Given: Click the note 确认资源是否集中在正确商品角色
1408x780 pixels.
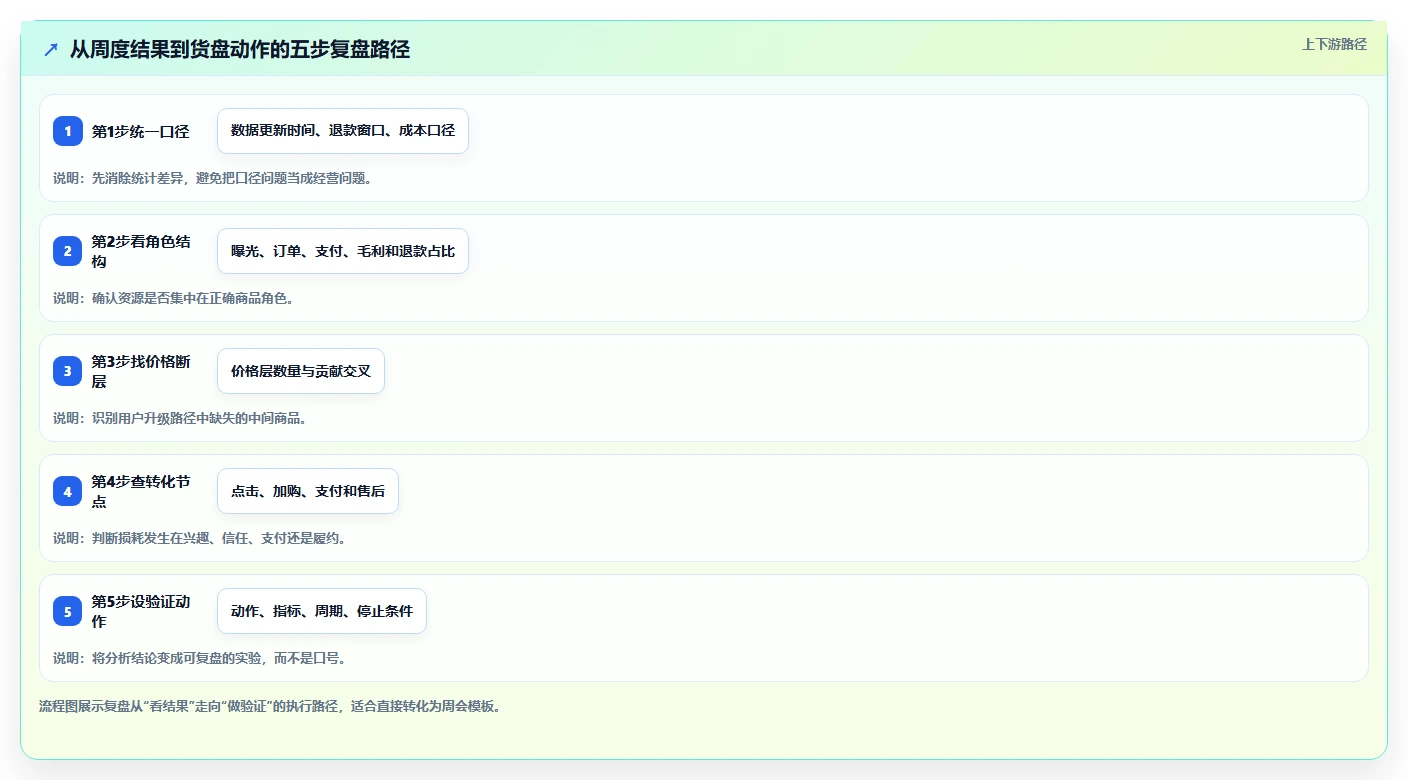Looking at the screenshot, I should [193, 298].
